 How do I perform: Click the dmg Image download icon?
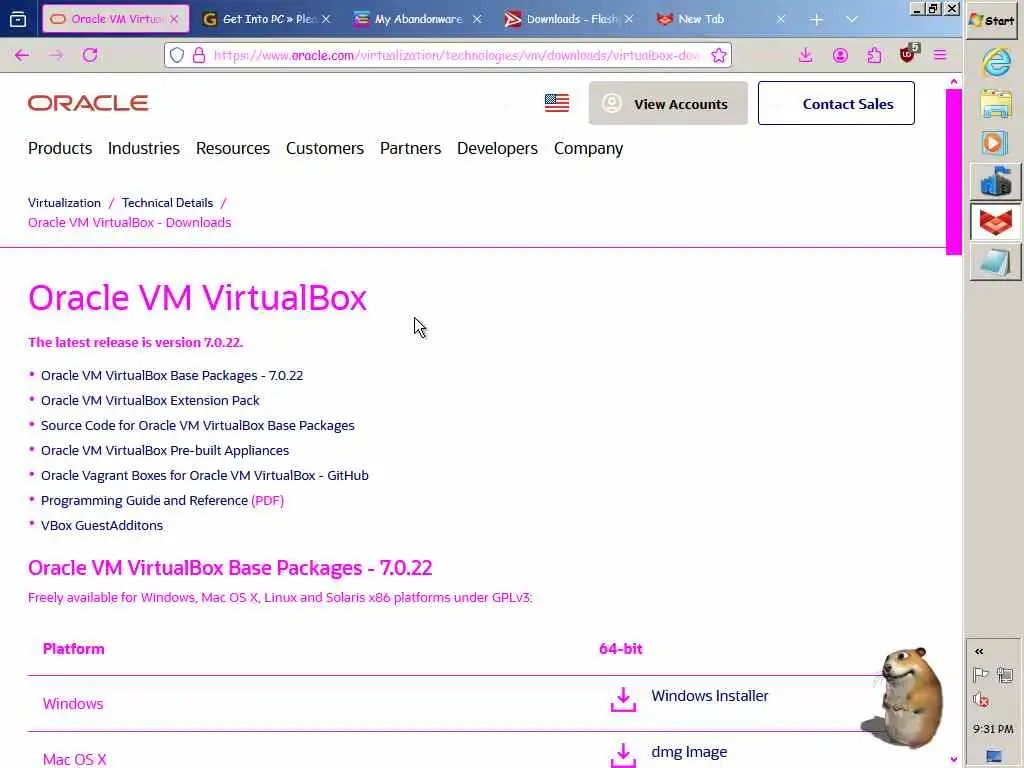(x=623, y=755)
